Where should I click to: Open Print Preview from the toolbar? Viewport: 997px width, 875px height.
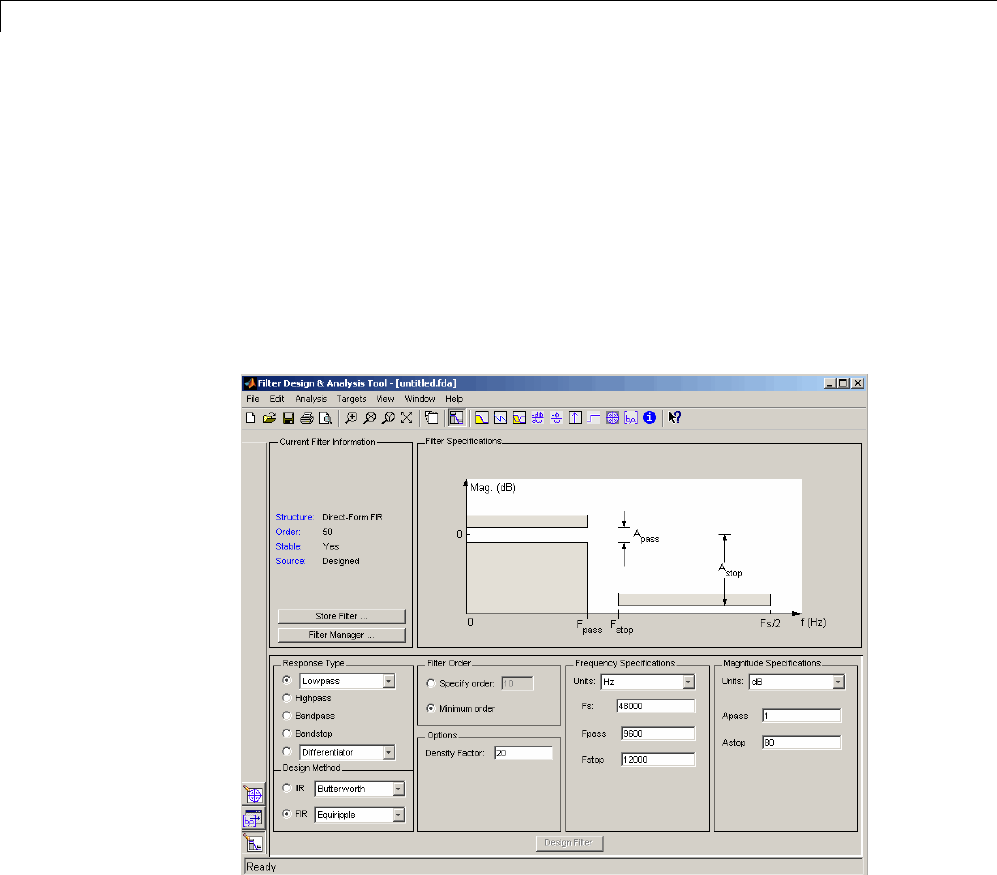coord(325,418)
